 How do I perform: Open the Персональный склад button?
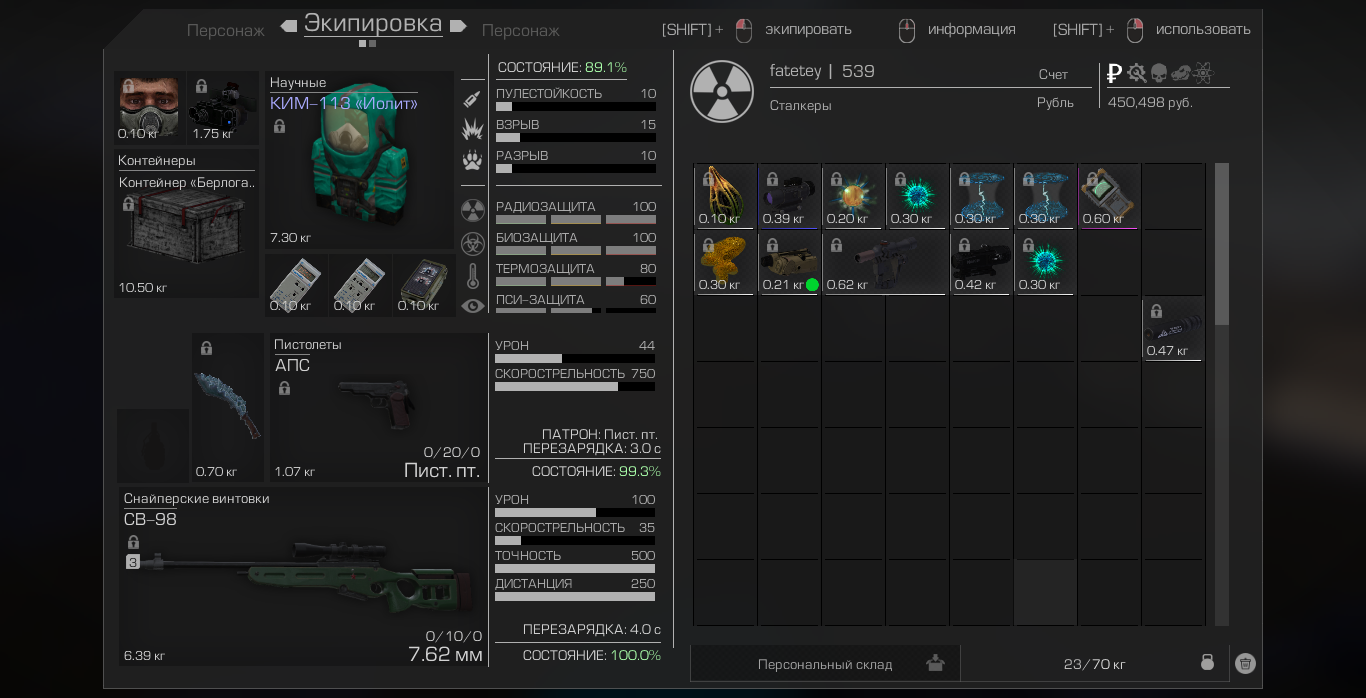click(825, 664)
